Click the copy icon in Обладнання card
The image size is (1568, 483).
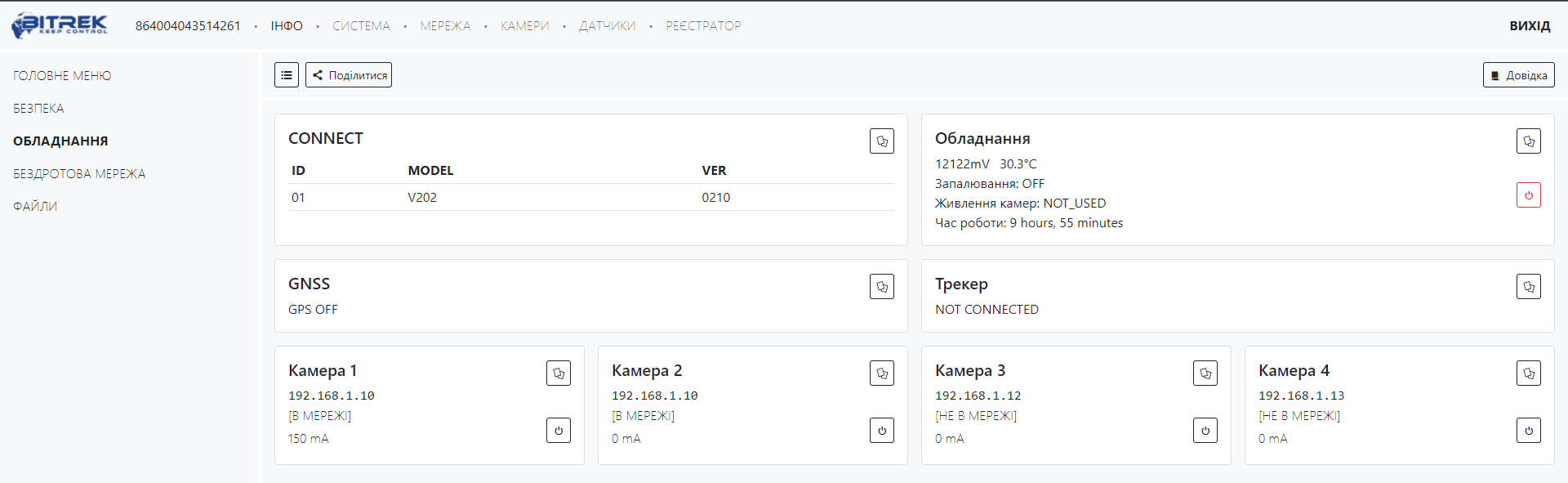pos(1528,141)
